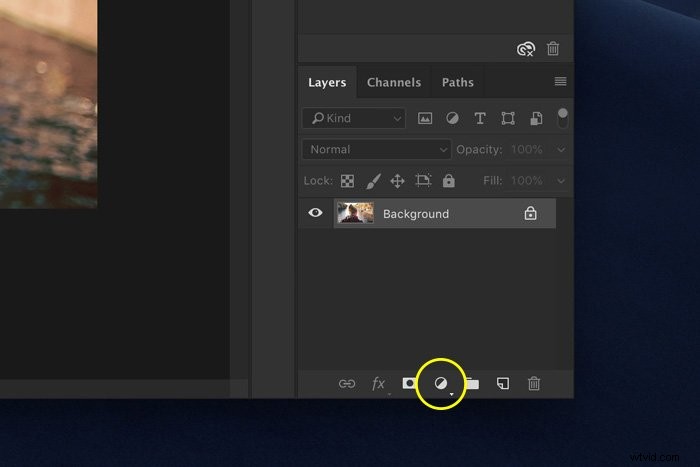This screenshot has width=700, height=467.
Task: Switch to the Paths tab
Action: (x=458, y=82)
